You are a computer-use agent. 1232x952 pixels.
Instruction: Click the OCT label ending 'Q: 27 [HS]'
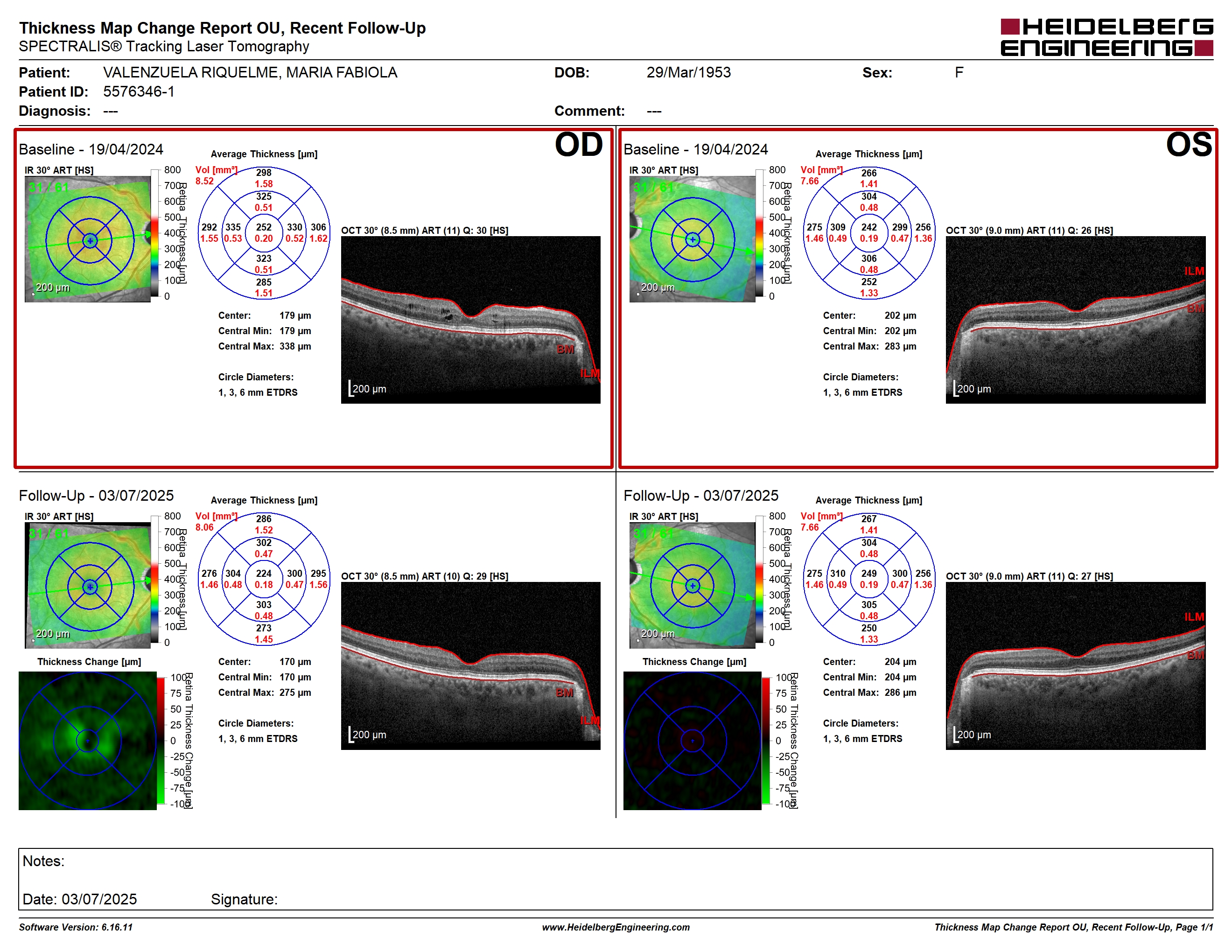(x=1029, y=576)
